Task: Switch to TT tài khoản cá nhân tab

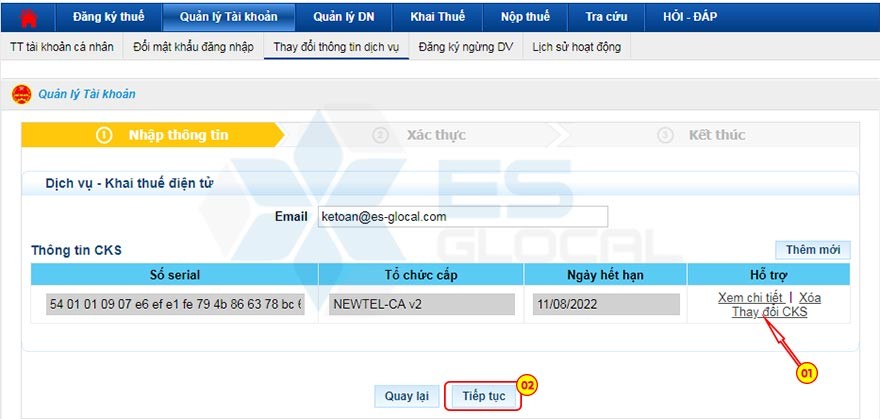Action: tap(62, 47)
